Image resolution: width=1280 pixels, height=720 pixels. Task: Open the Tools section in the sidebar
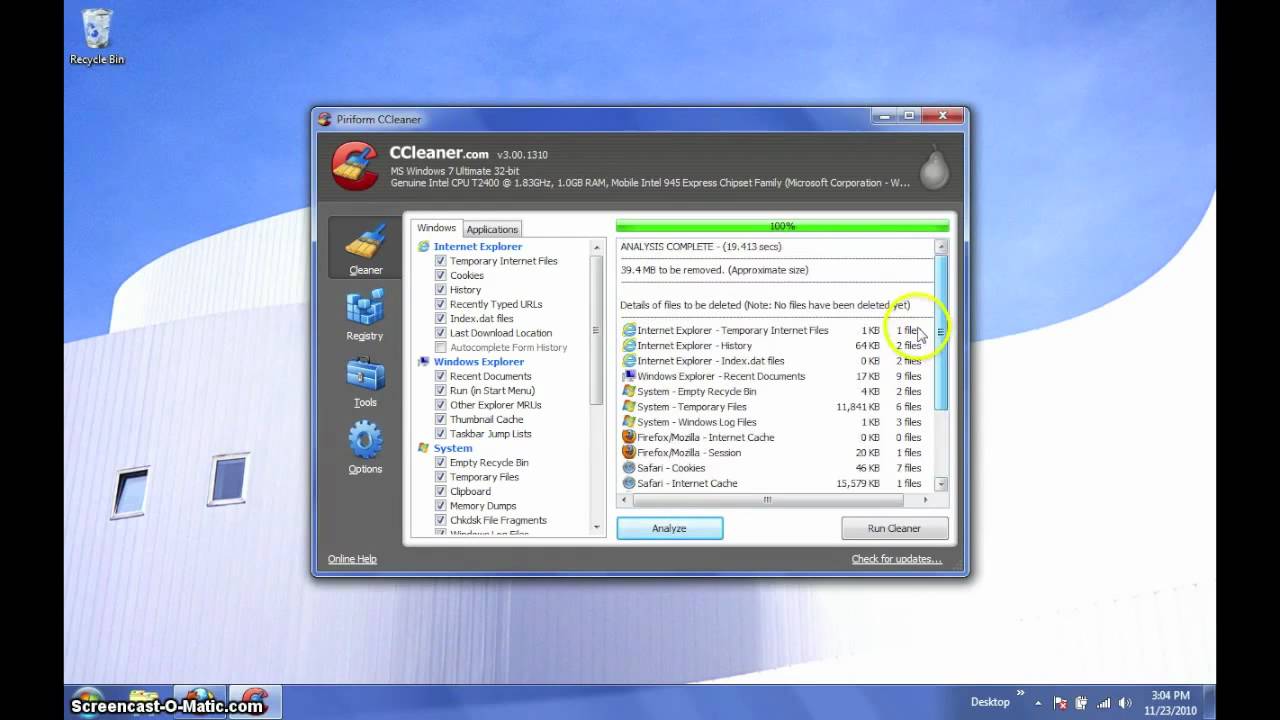[x=365, y=382]
